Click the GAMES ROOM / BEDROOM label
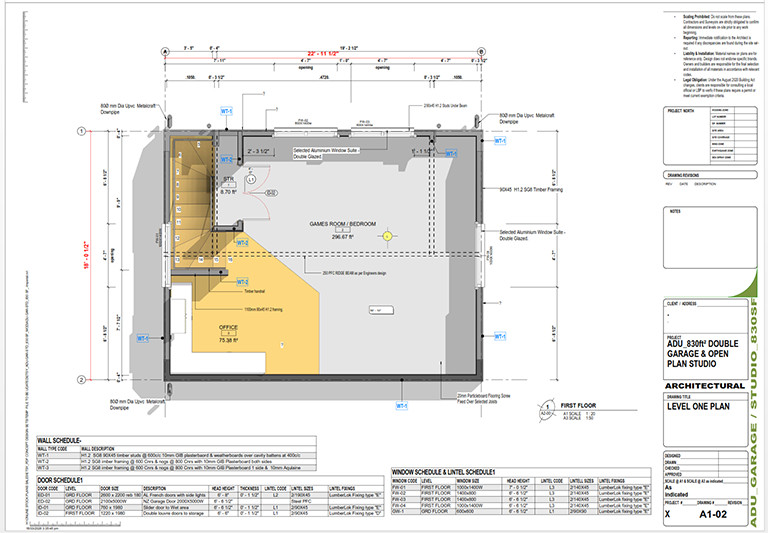Image resolution: width=768 pixels, height=533 pixels. 343,224
